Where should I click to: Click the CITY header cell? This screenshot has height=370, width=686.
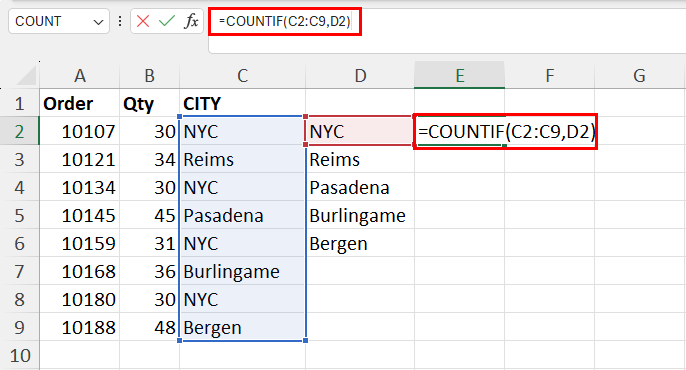pyautogui.click(x=242, y=103)
